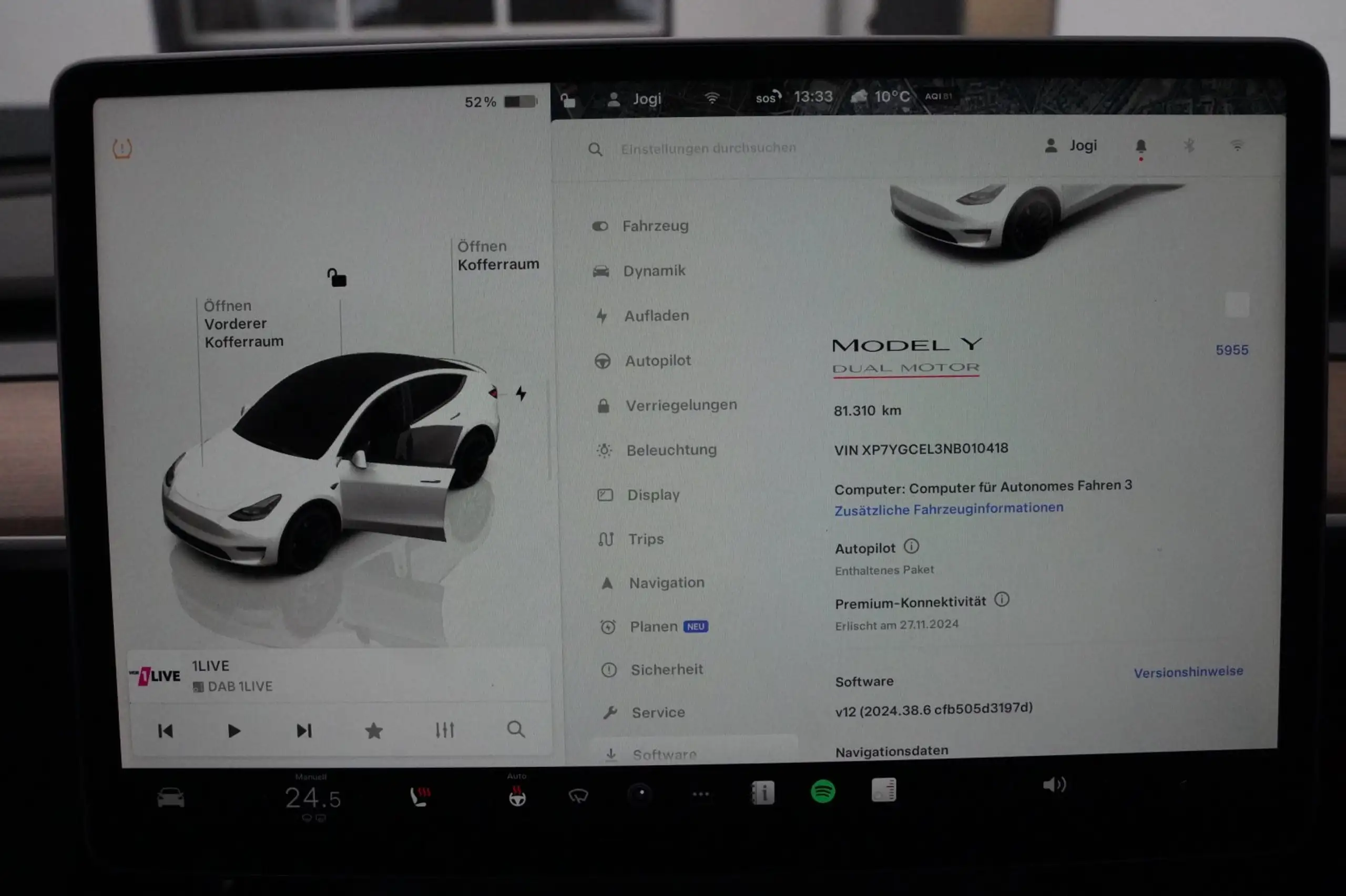This screenshot has height=896, width=1346.
Task: Tap the 81.310 km odometer reading
Action: point(867,410)
